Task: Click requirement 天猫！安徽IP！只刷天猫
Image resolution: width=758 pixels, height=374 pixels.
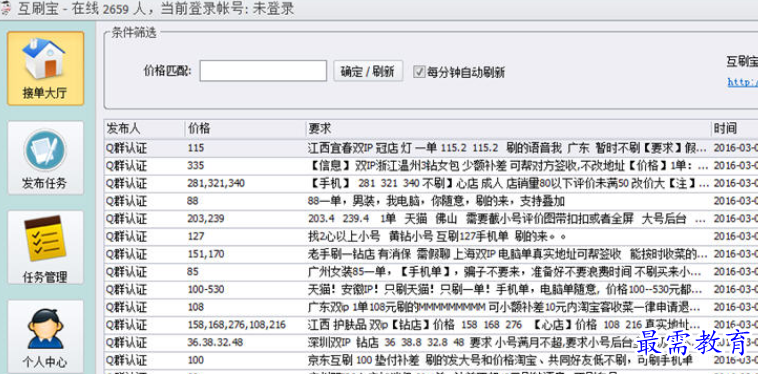Action: [x=505, y=290]
